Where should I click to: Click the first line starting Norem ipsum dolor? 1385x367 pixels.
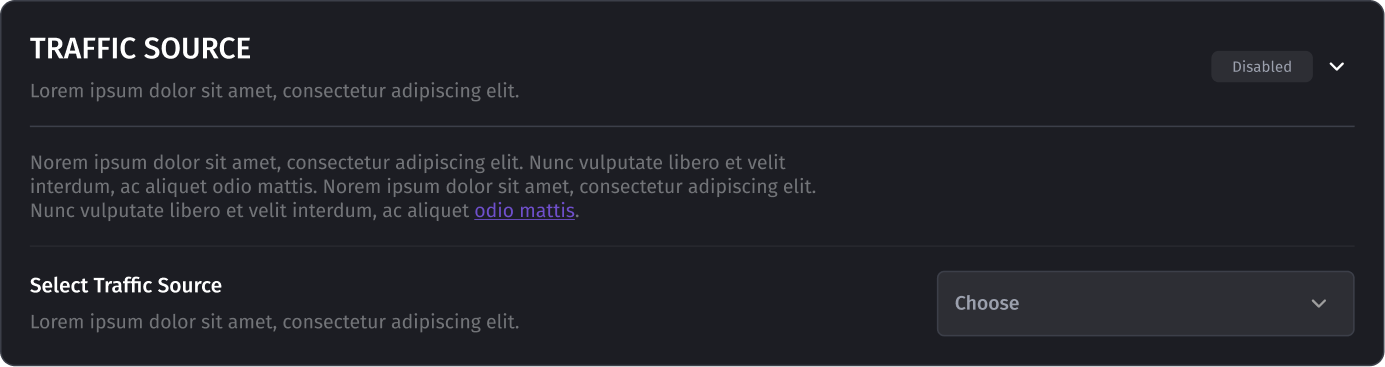coord(408,162)
